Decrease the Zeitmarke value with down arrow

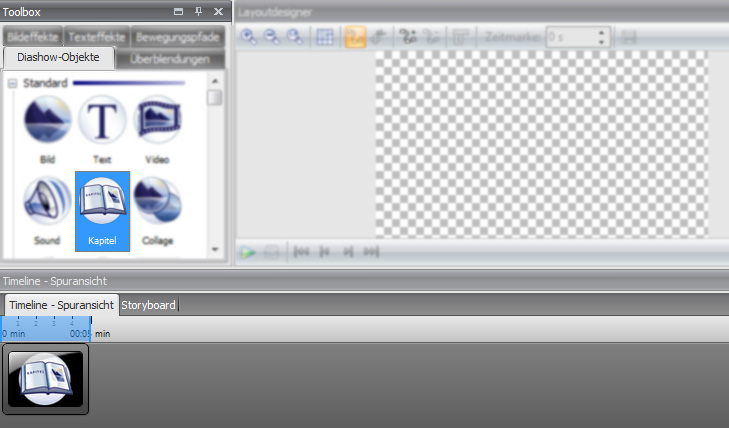click(602, 42)
